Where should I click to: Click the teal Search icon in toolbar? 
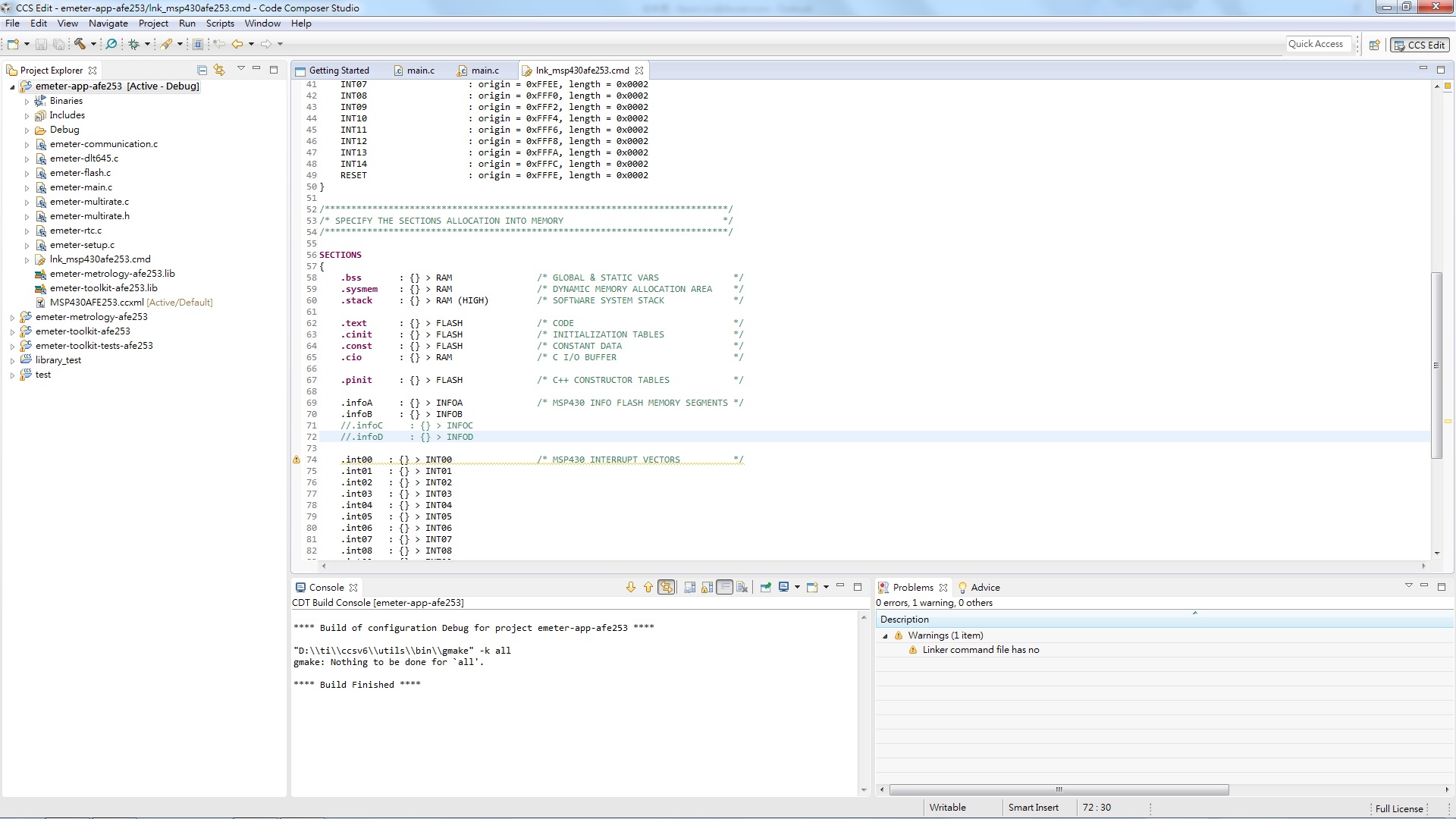click(111, 44)
